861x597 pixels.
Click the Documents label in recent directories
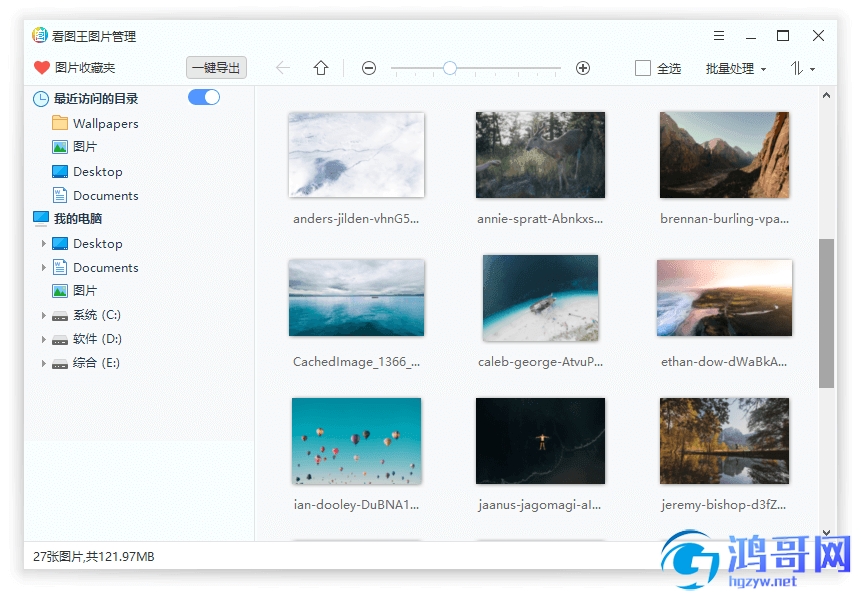[105, 196]
